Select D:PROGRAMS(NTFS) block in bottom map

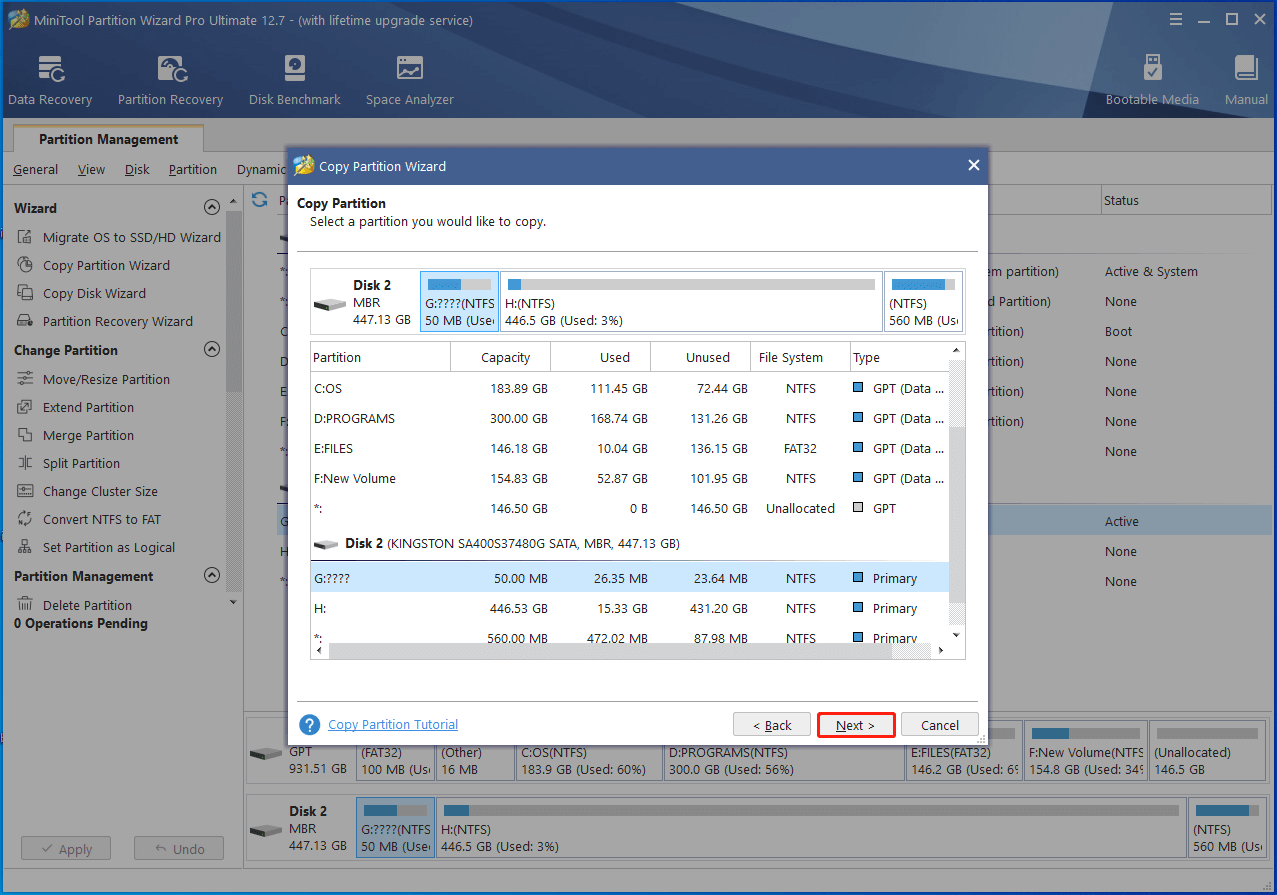coord(784,752)
